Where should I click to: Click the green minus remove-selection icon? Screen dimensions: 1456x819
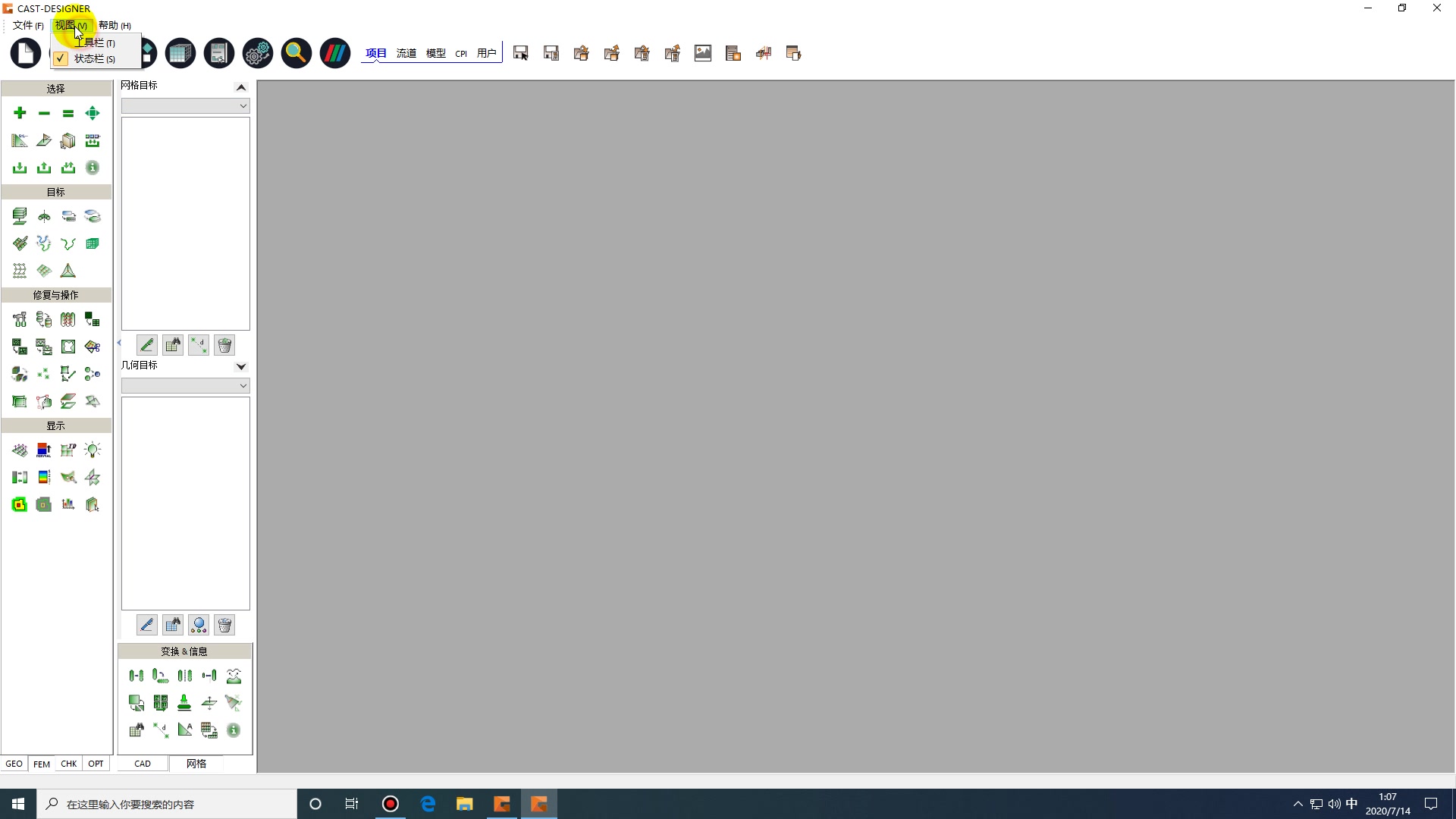pyautogui.click(x=44, y=113)
